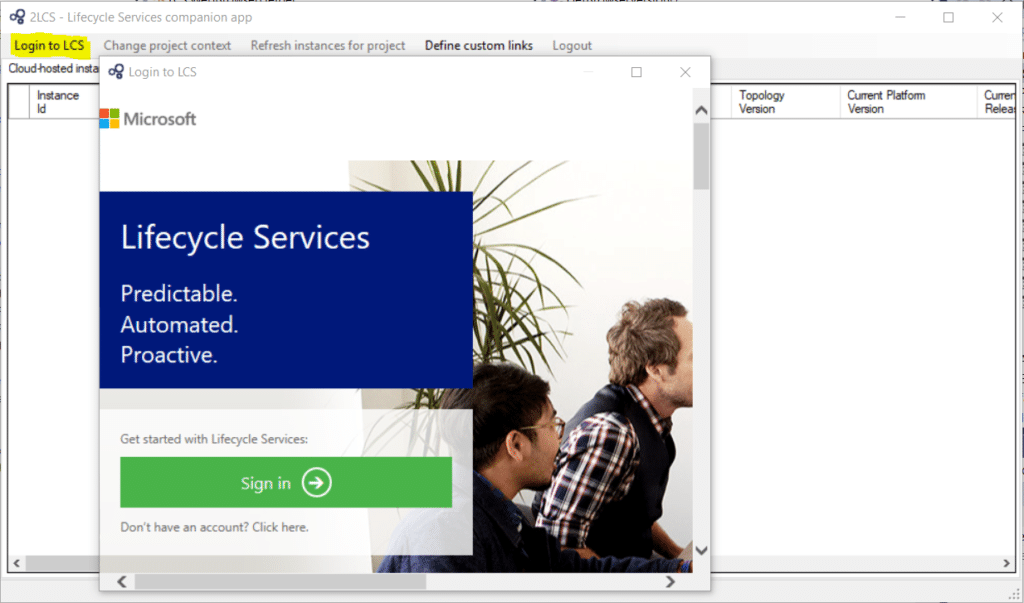Open Define custom links menu
The height and width of the screenshot is (603, 1024).
tap(478, 45)
